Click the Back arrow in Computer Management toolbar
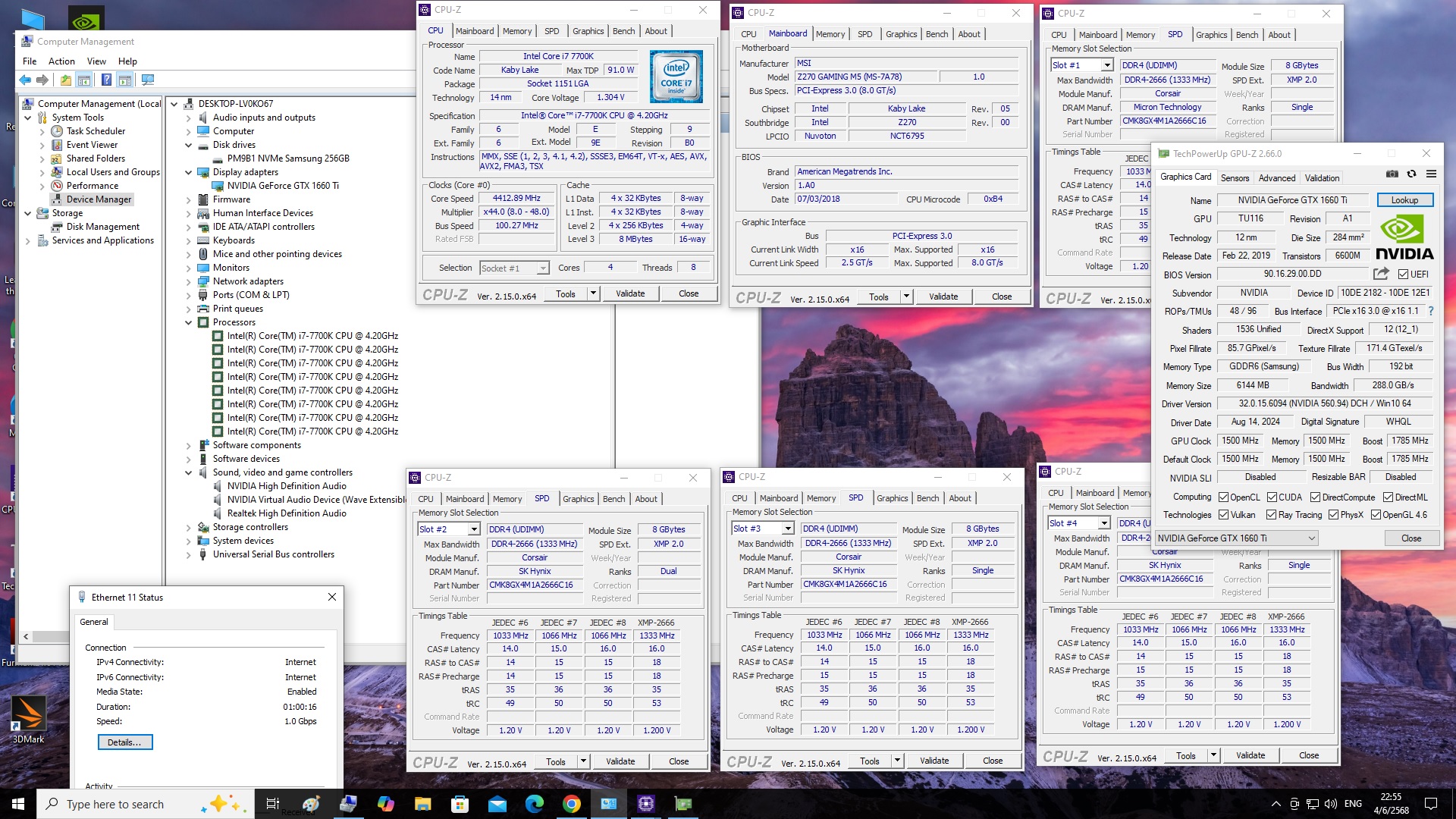This screenshot has width=1456, height=819. click(25, 80)
